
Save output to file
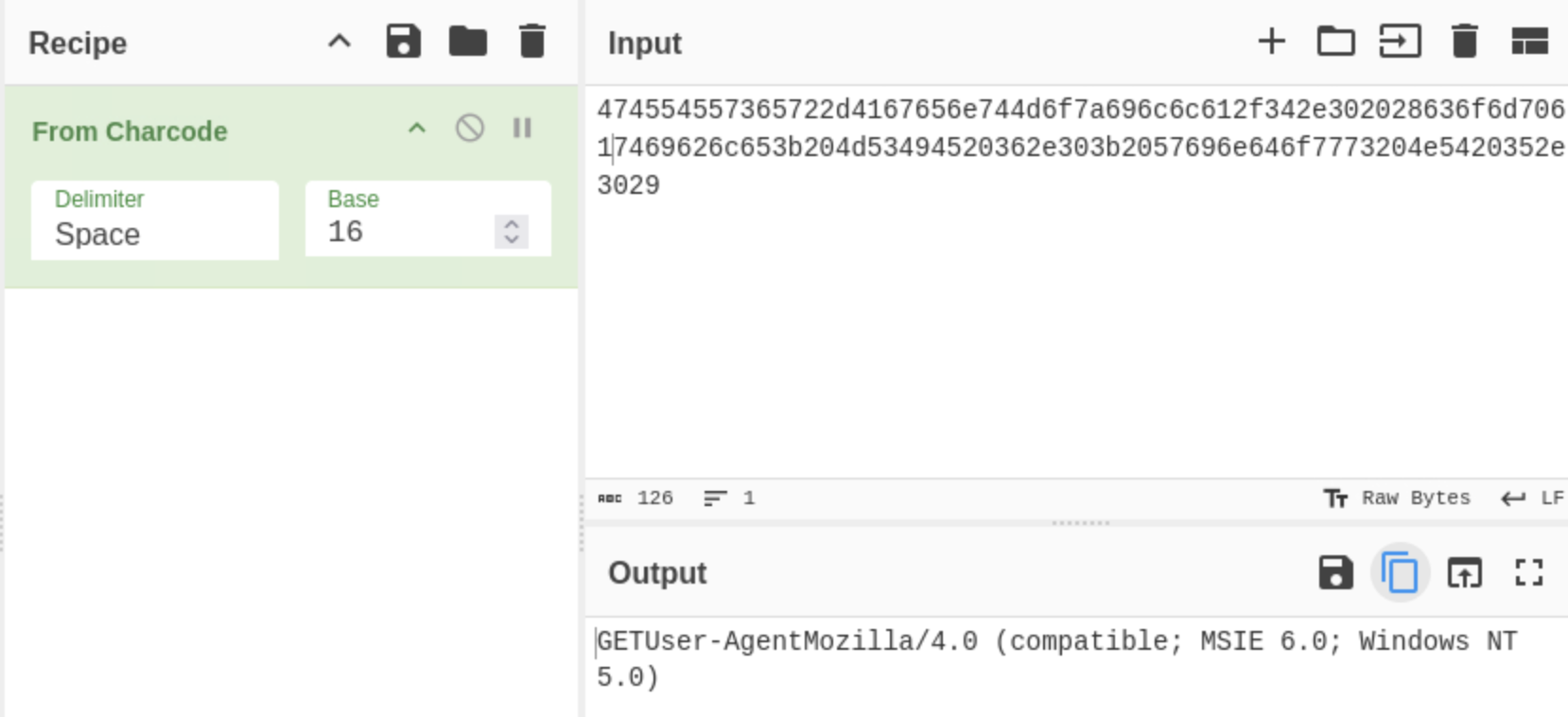point(1335,572)
